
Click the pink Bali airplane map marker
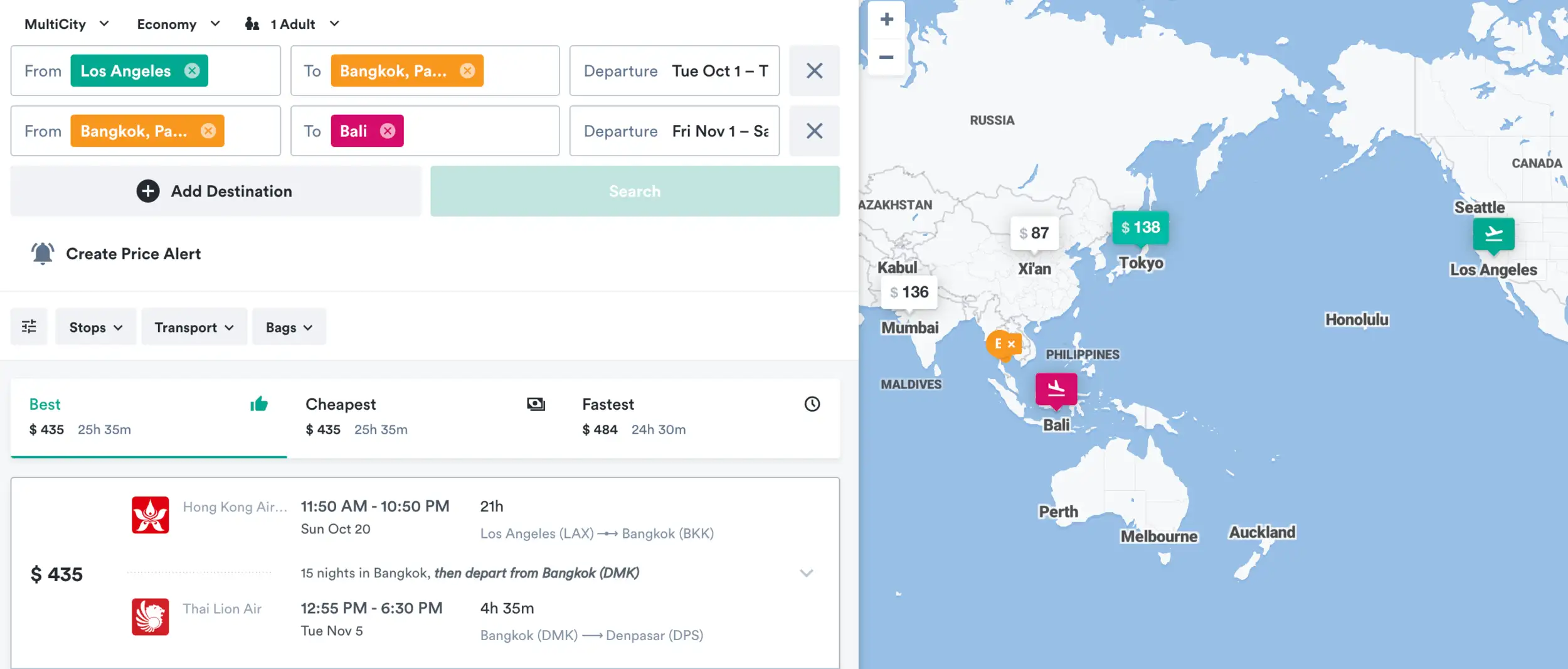tap(1056, 389)
